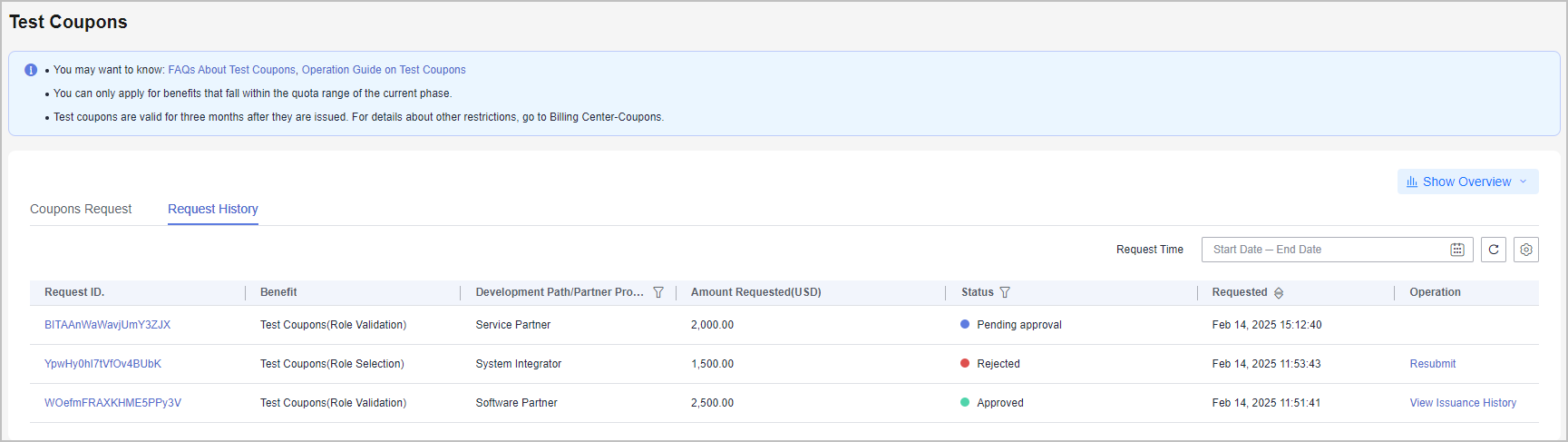
Task: Select the Request History tab
Action: pyautogui.click(x=213, y=209)
